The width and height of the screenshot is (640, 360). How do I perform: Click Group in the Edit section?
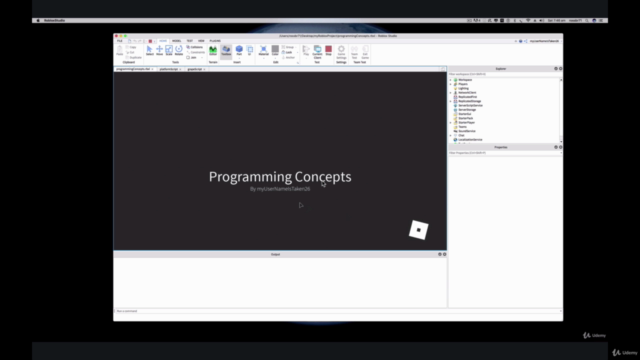(288, 47)
